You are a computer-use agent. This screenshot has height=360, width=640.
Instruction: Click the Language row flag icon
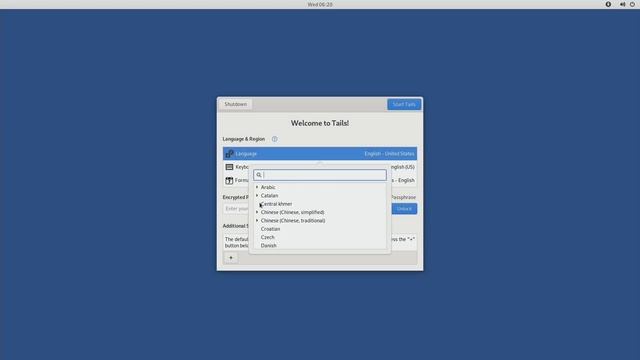229,154
